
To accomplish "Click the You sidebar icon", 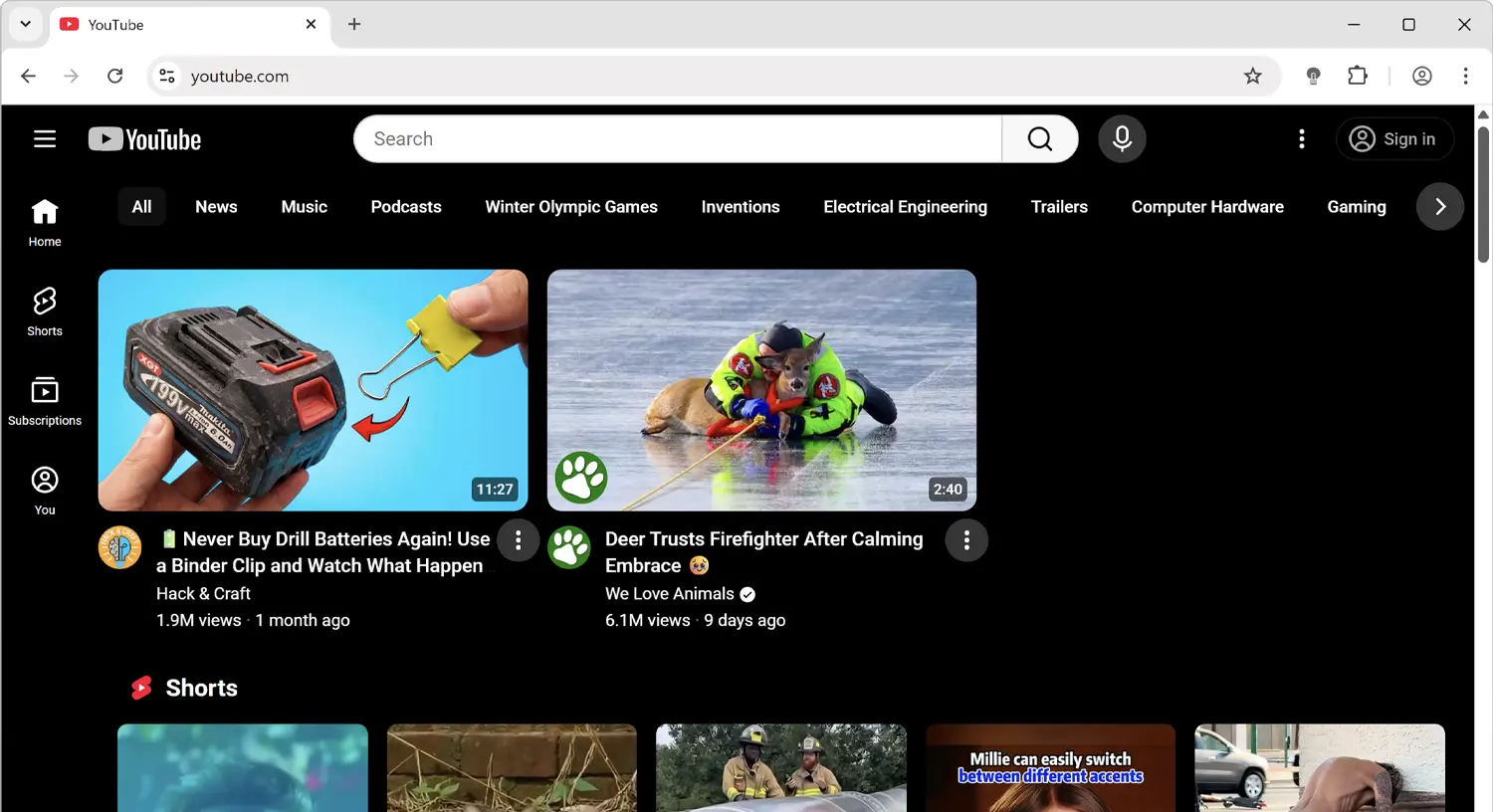I will (44, 488).
